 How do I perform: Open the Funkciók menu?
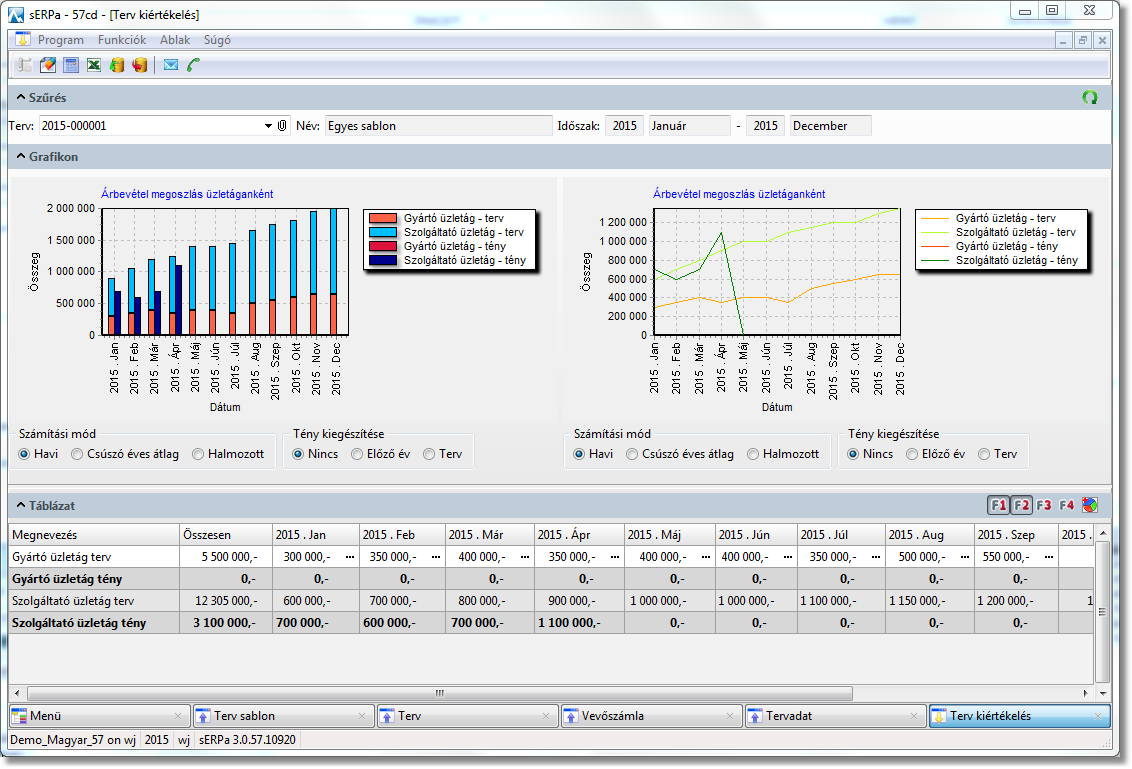click(122, 40)
